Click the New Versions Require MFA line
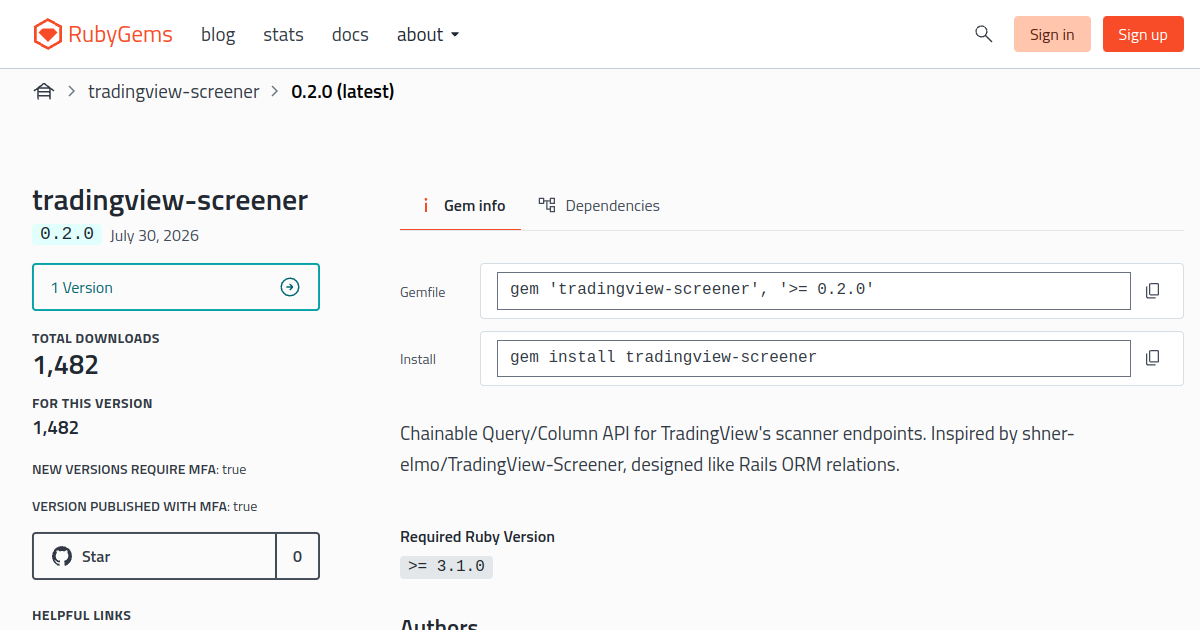1200x630 pixels. [139, 469]
